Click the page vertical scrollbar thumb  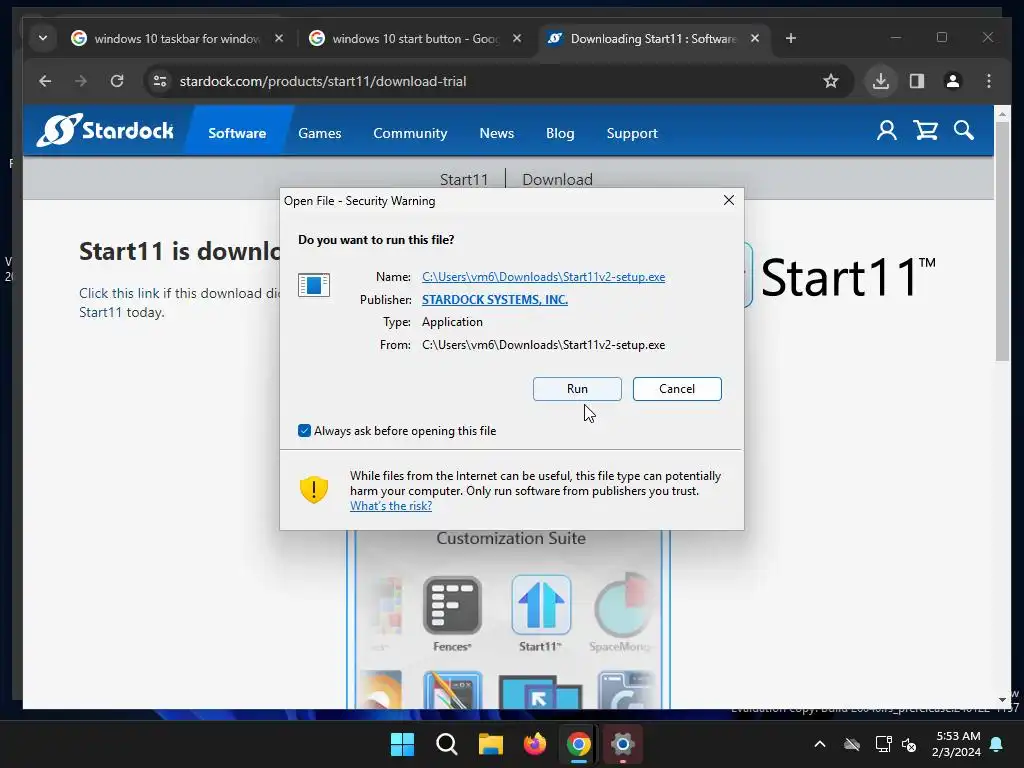pyautogui.click(x=1002, y=240)
